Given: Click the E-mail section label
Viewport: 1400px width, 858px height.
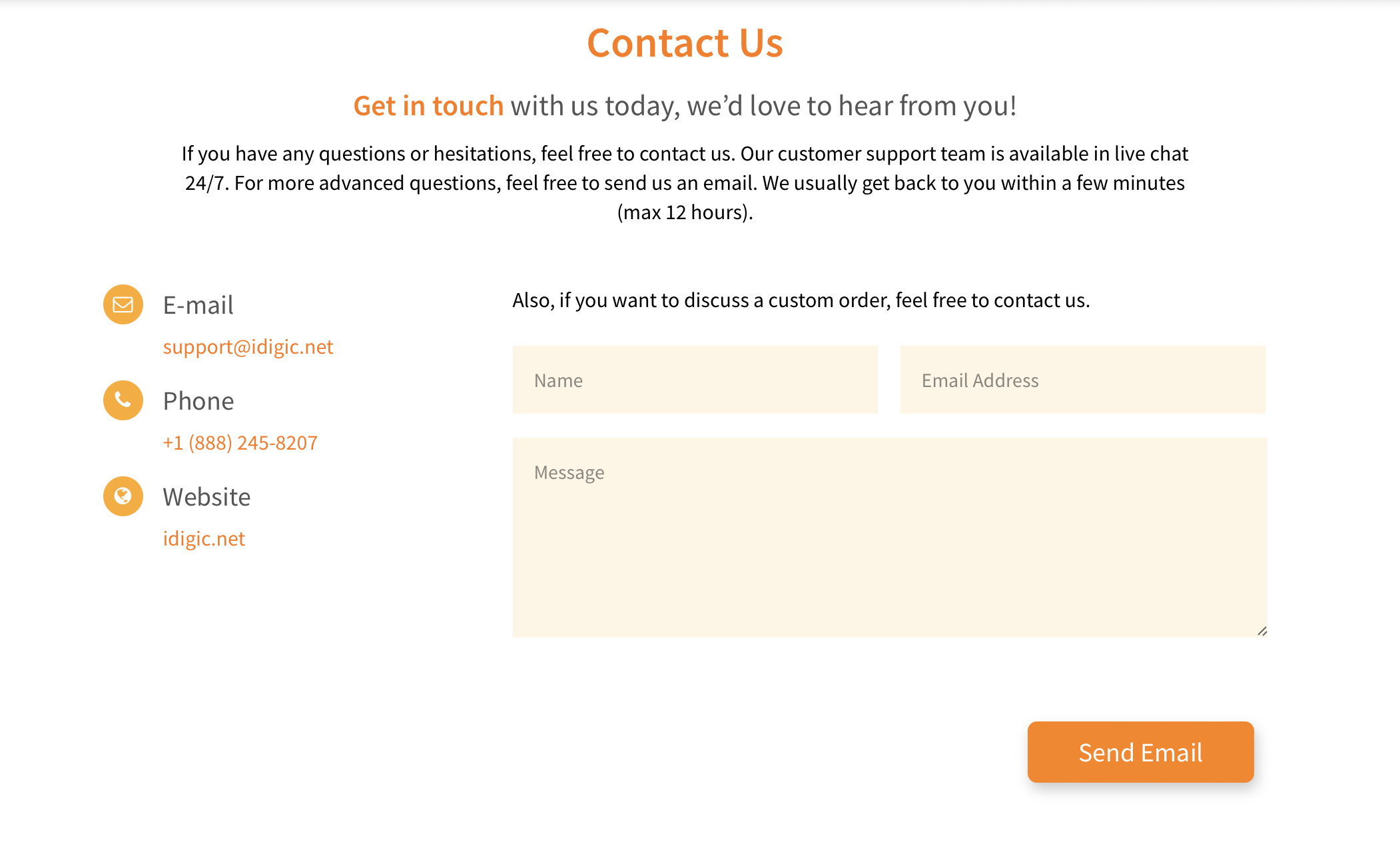Looking at the screenshot, I should [x=198, y=306].
